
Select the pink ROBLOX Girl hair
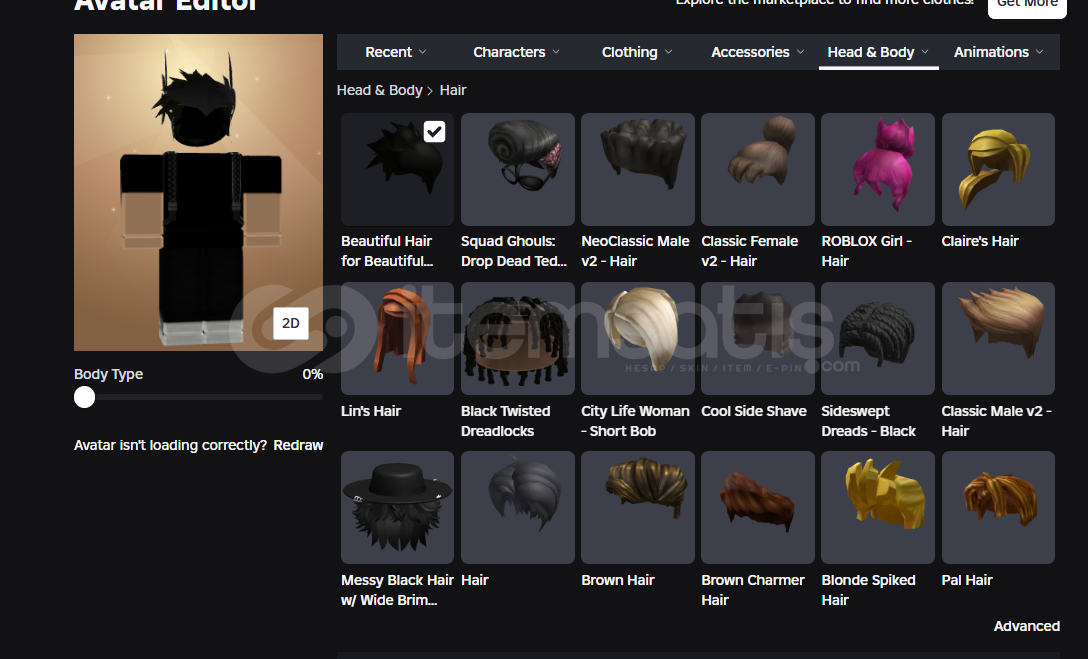coord(878,169)
